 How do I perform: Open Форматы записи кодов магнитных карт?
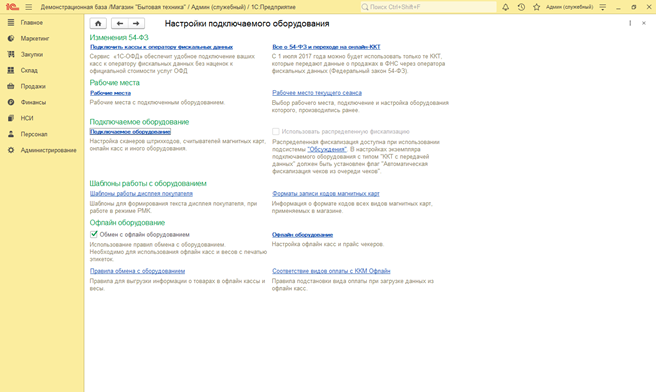pyautogui.click(x=325, y=194)
